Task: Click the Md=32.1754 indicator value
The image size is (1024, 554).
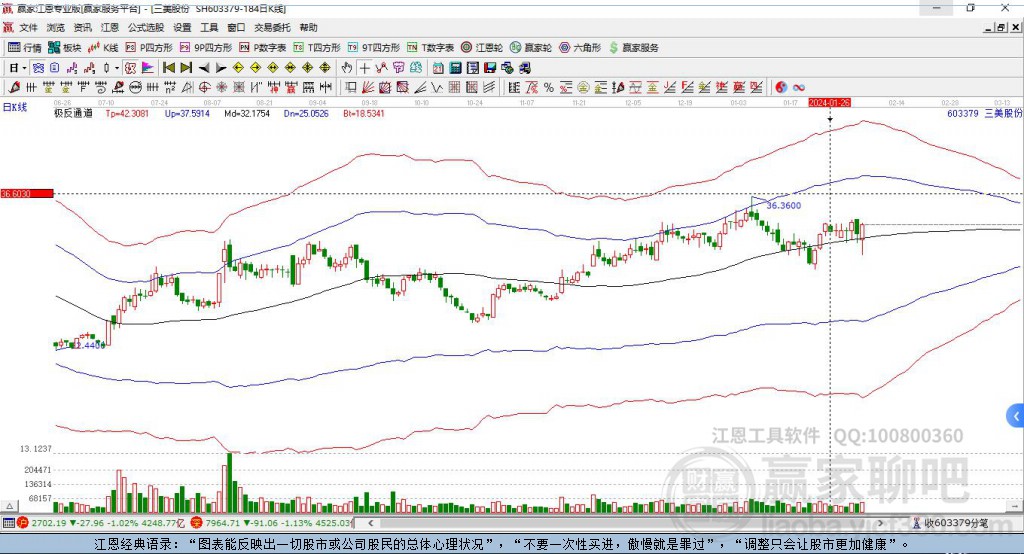Action: point(247,114)
